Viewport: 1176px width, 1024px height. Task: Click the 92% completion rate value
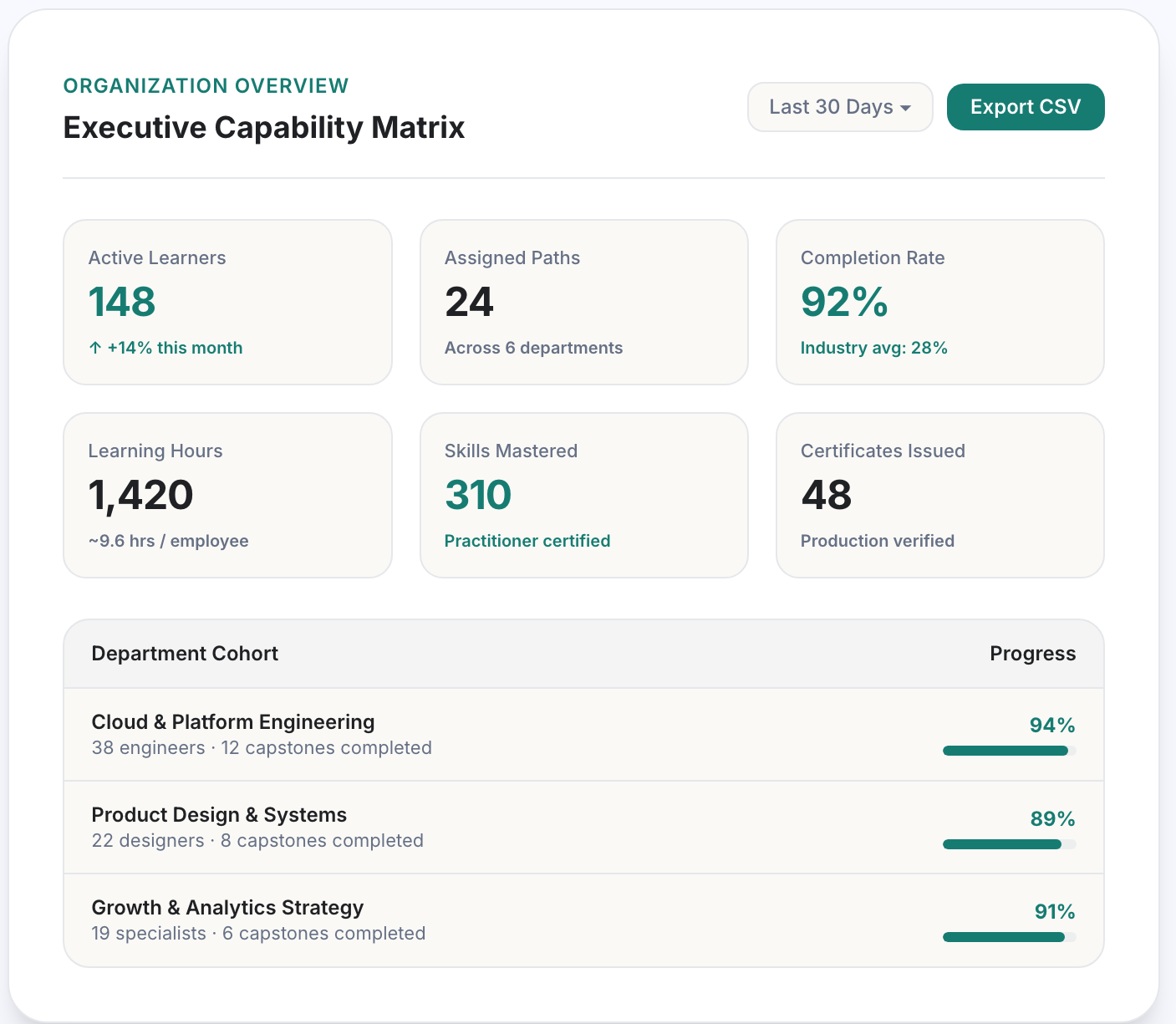(844, 302)
